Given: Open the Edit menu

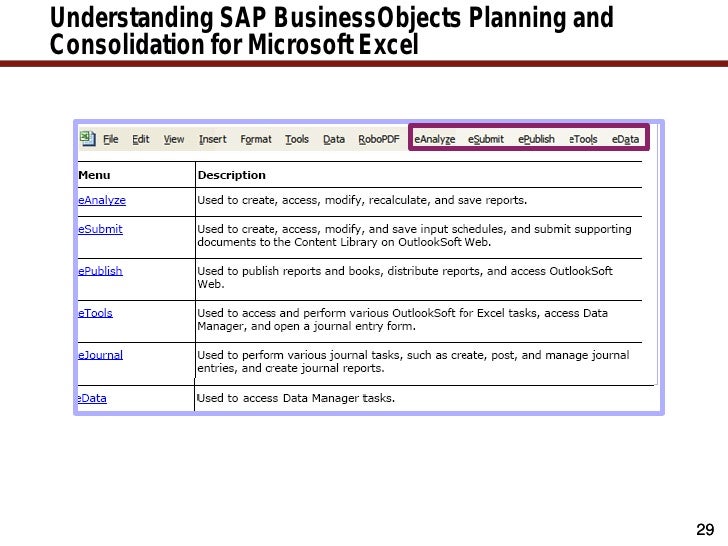Looking at the screenshot, I should coord(141,139).
